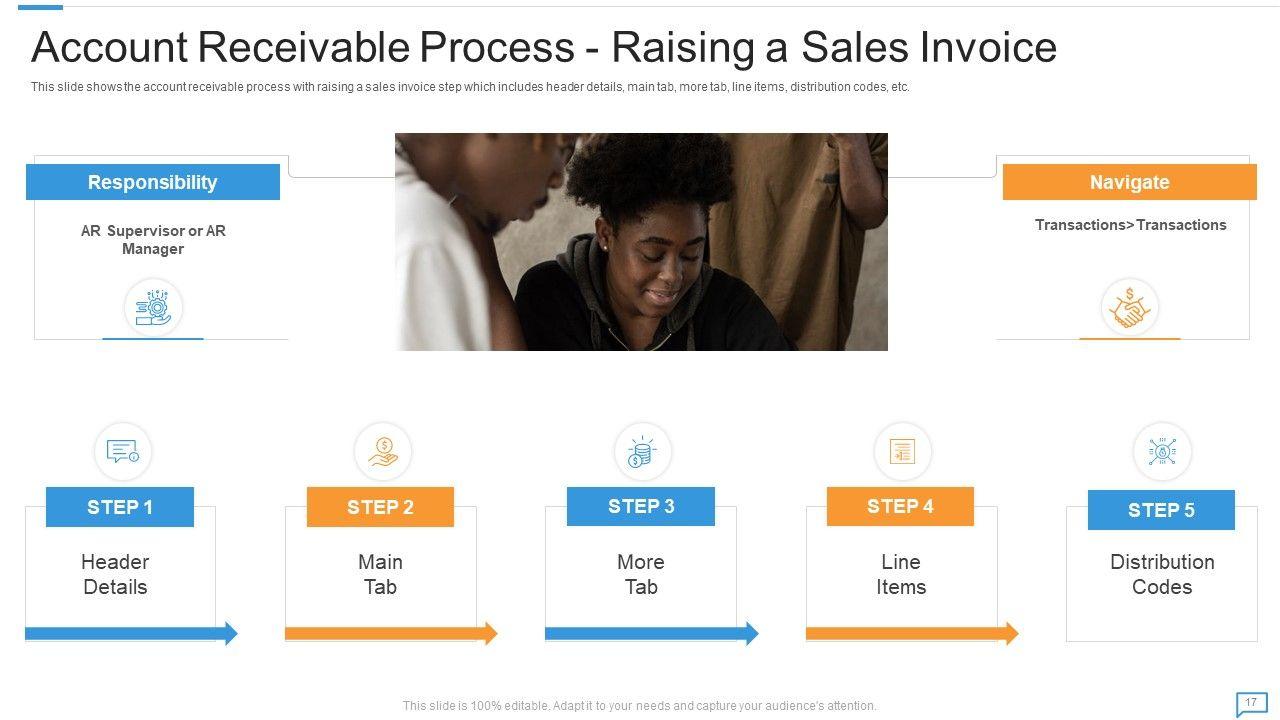Click the slide title Account Receivable Process
Screen dimensions: 1280x720
click(544, 47)
